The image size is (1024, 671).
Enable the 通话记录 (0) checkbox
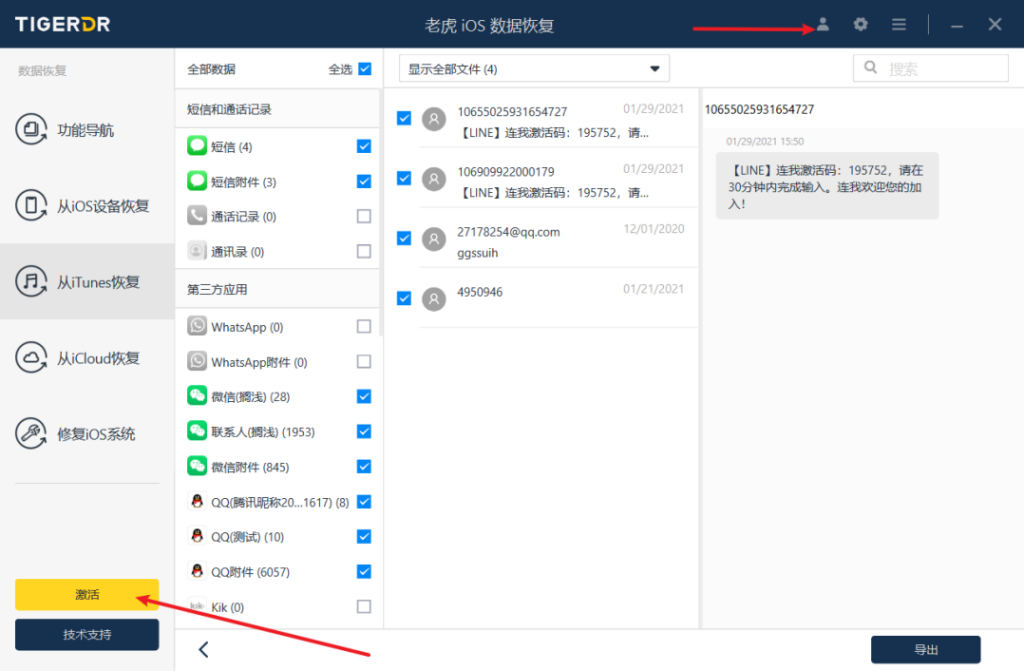pos(364,216)
